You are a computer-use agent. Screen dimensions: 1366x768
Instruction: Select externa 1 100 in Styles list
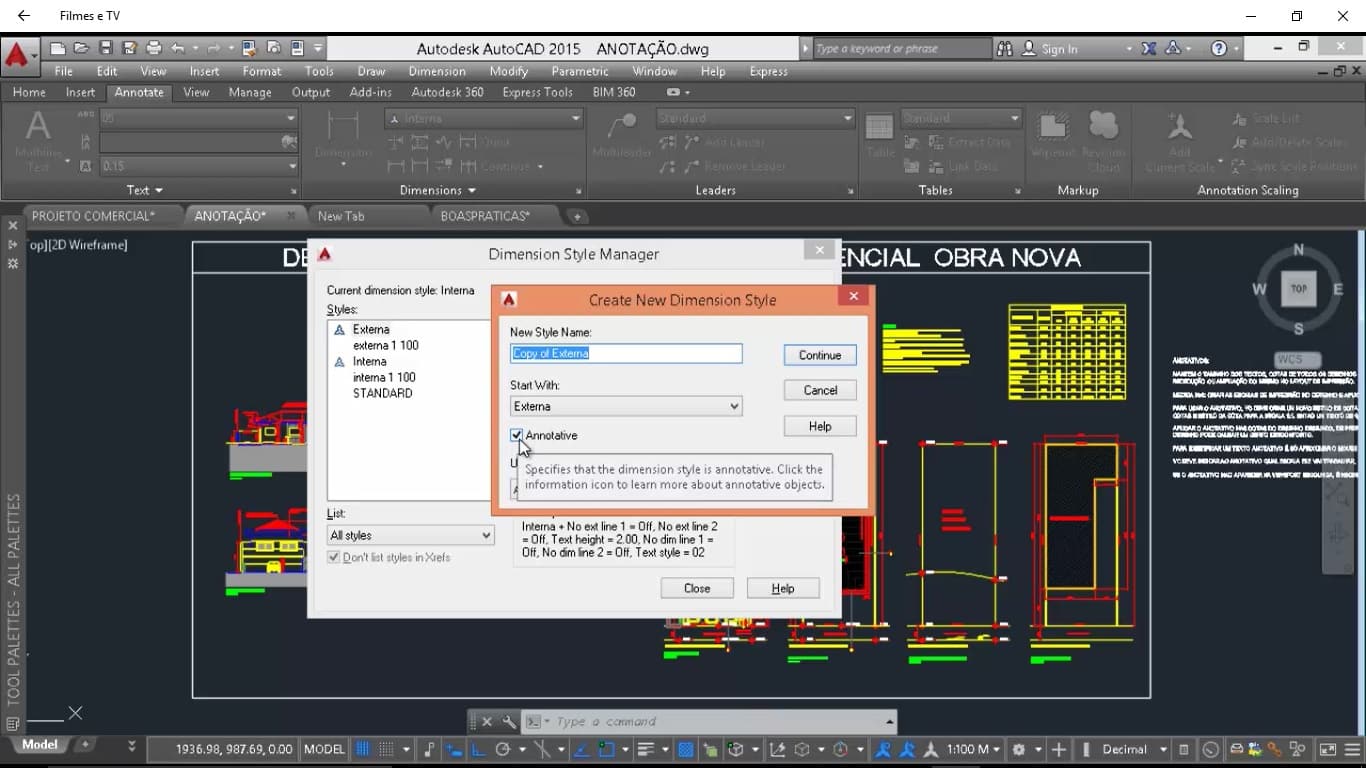(x=385, y=345)
